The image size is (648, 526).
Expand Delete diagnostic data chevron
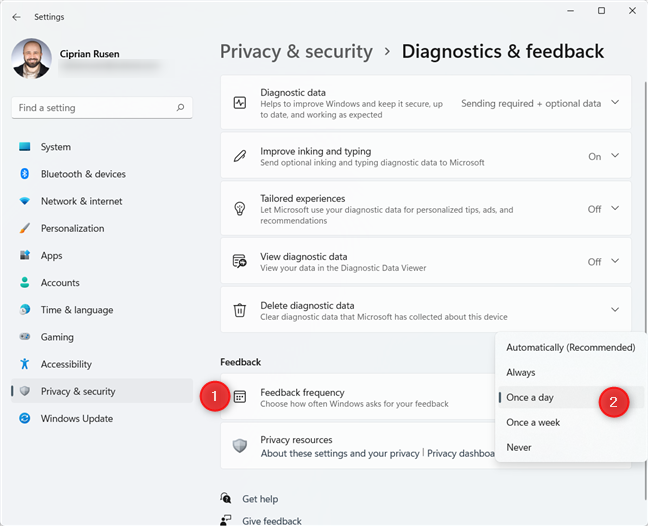(615, 309)
